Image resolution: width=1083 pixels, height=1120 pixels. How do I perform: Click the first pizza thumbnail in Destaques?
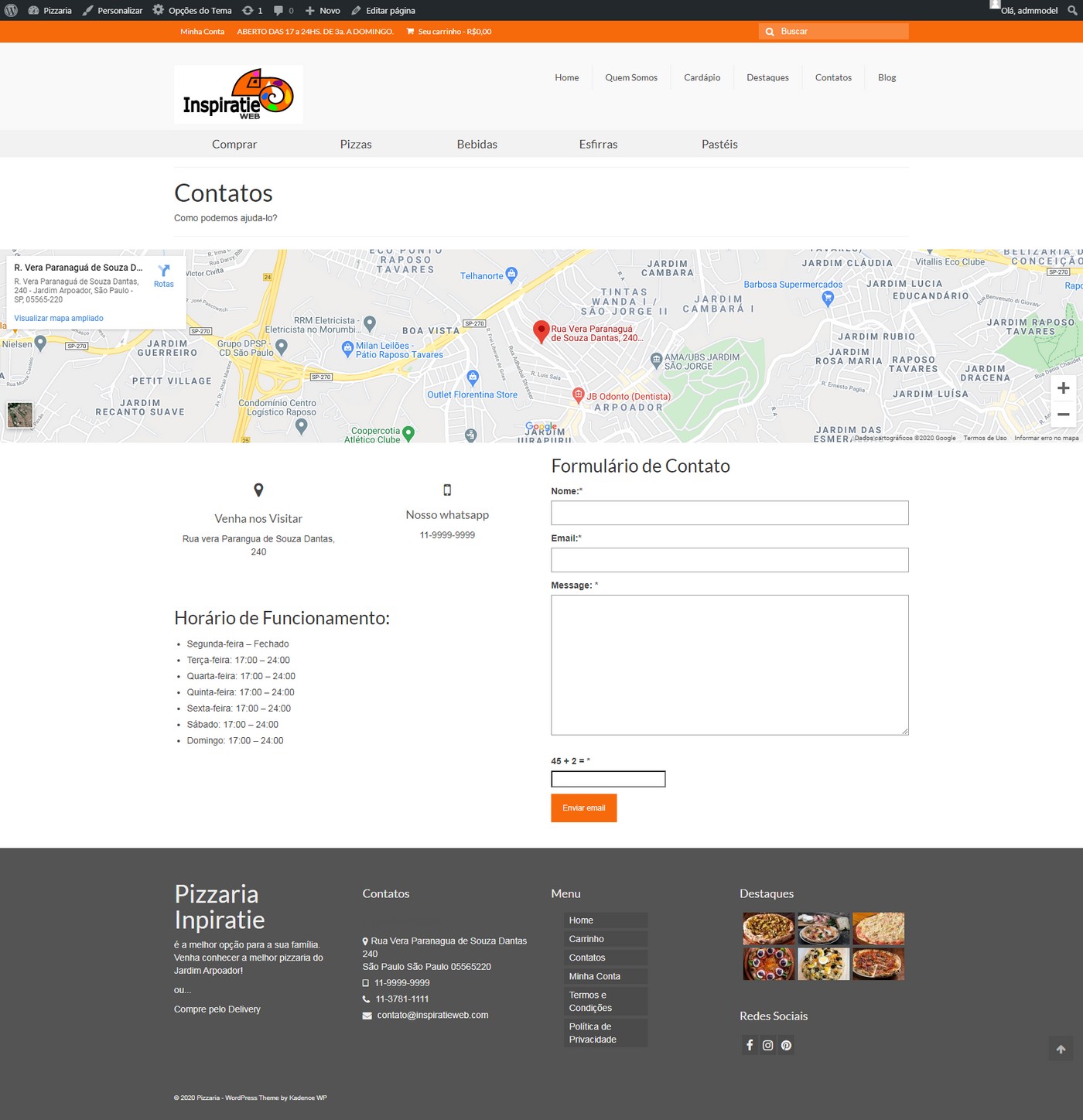pyautogui.click(x=768, y=928)
